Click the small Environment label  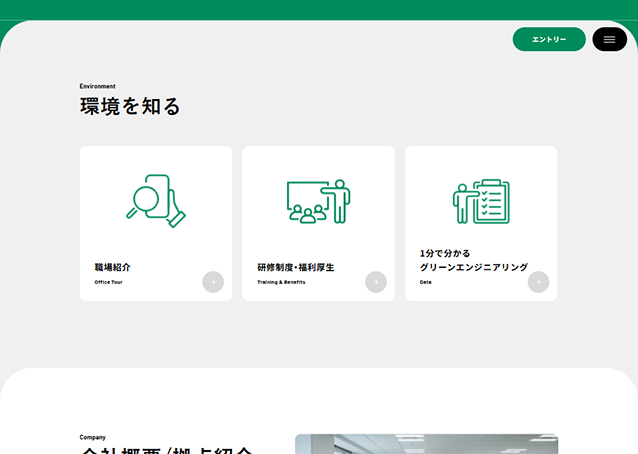[98, 86]
